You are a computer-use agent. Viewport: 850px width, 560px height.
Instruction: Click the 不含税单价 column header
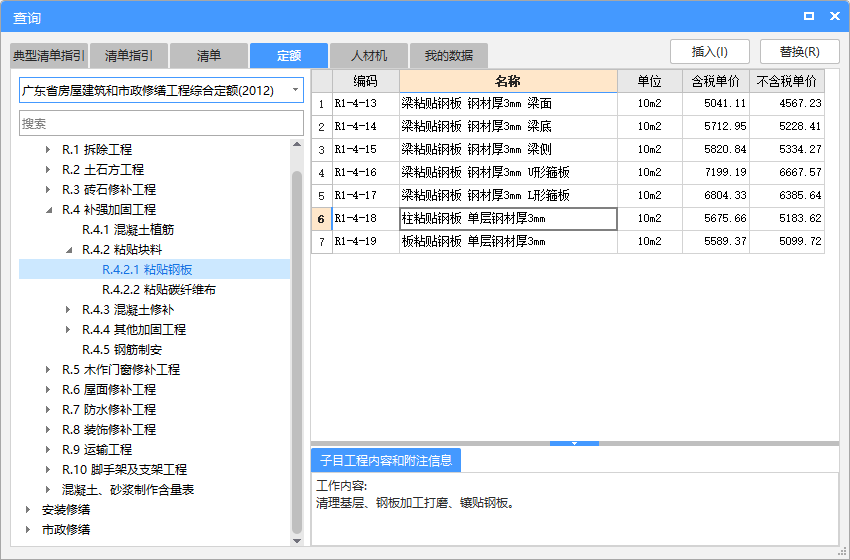(787, 81)
